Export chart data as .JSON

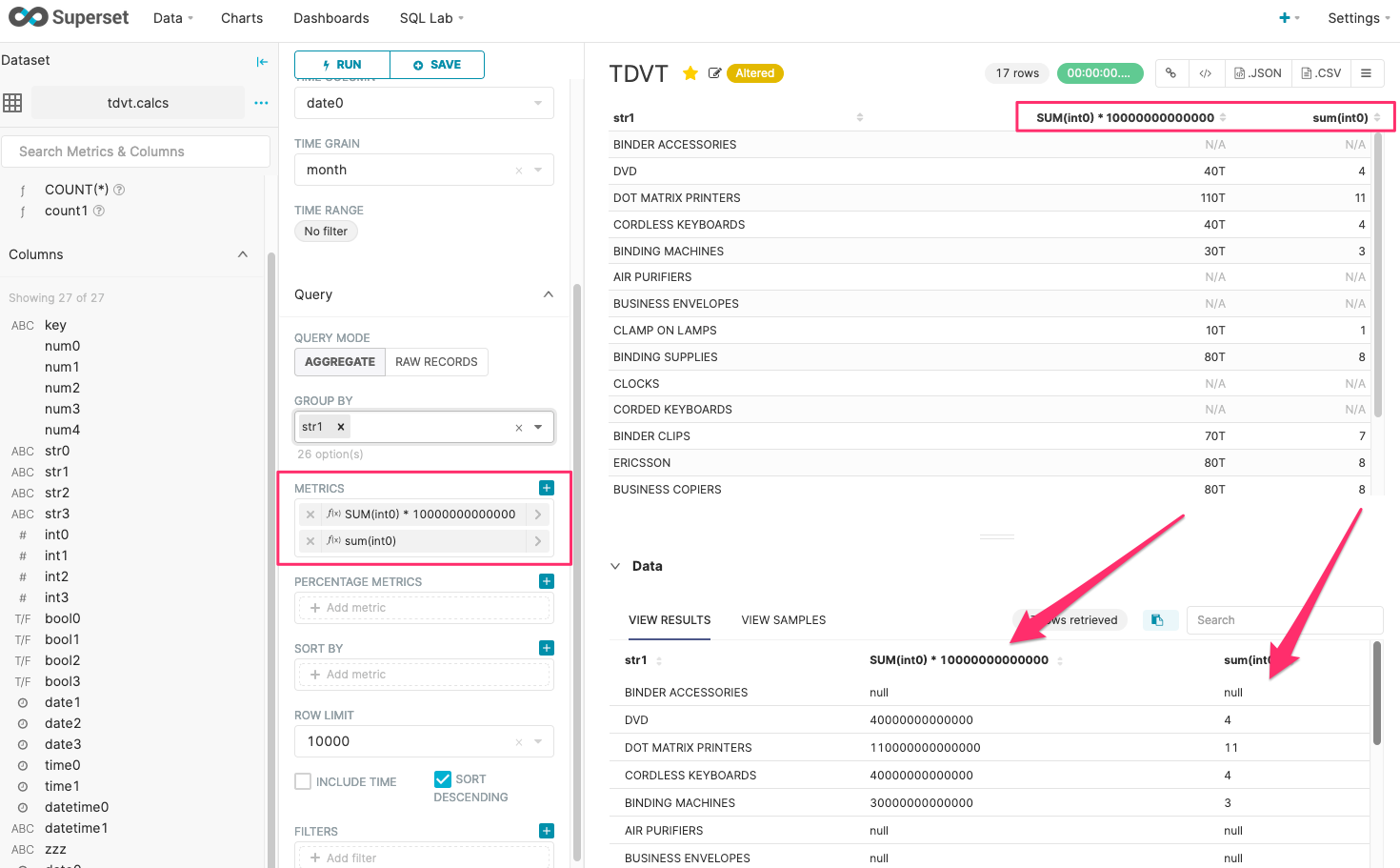pos(1258,73)
